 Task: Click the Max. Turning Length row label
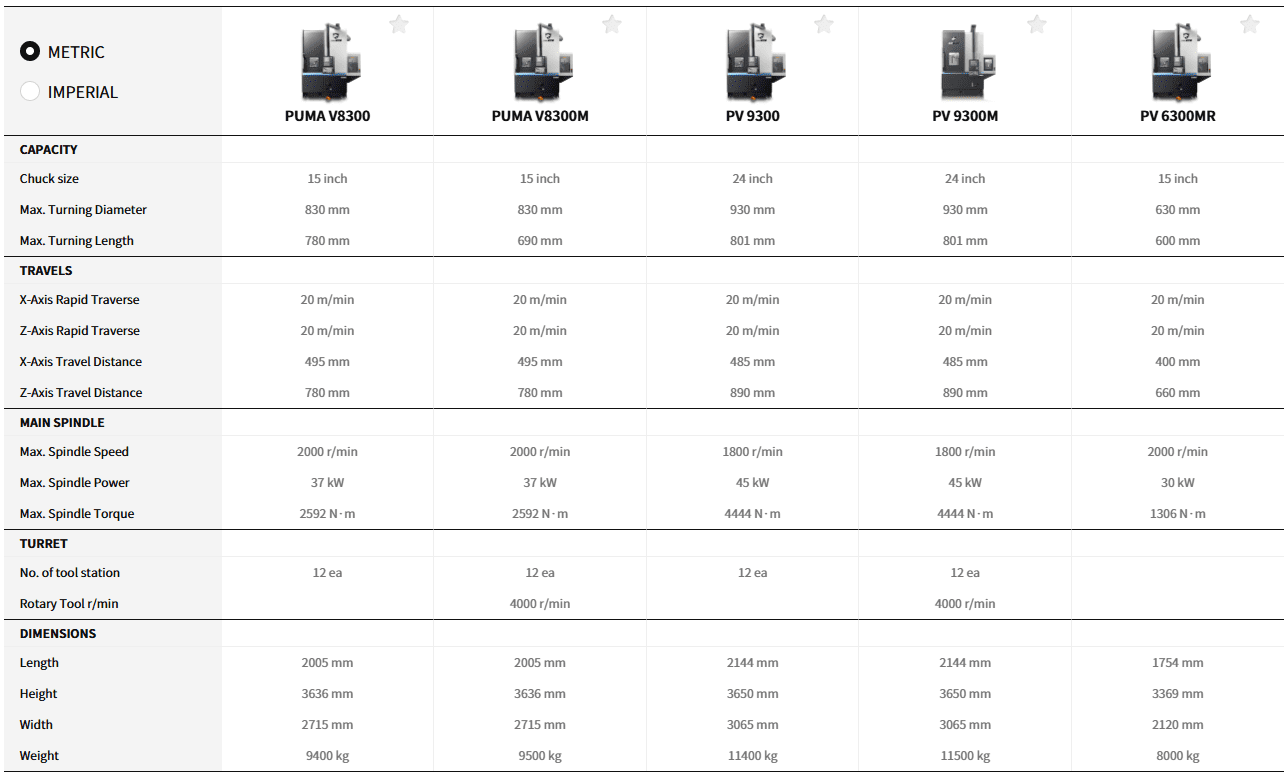[x=77, y=241]
